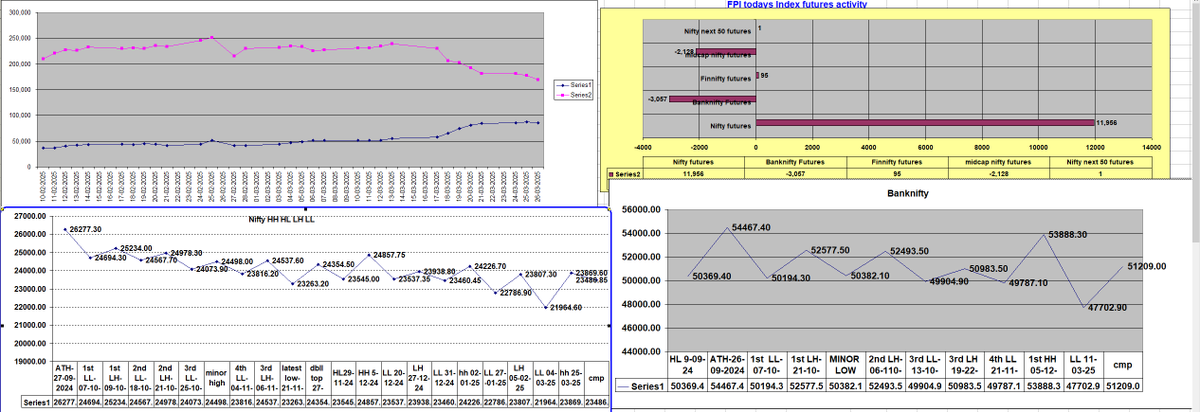Click 56000.00 axis value on Banknifty chart
The image size is (1200, 412).
[641, 210]
